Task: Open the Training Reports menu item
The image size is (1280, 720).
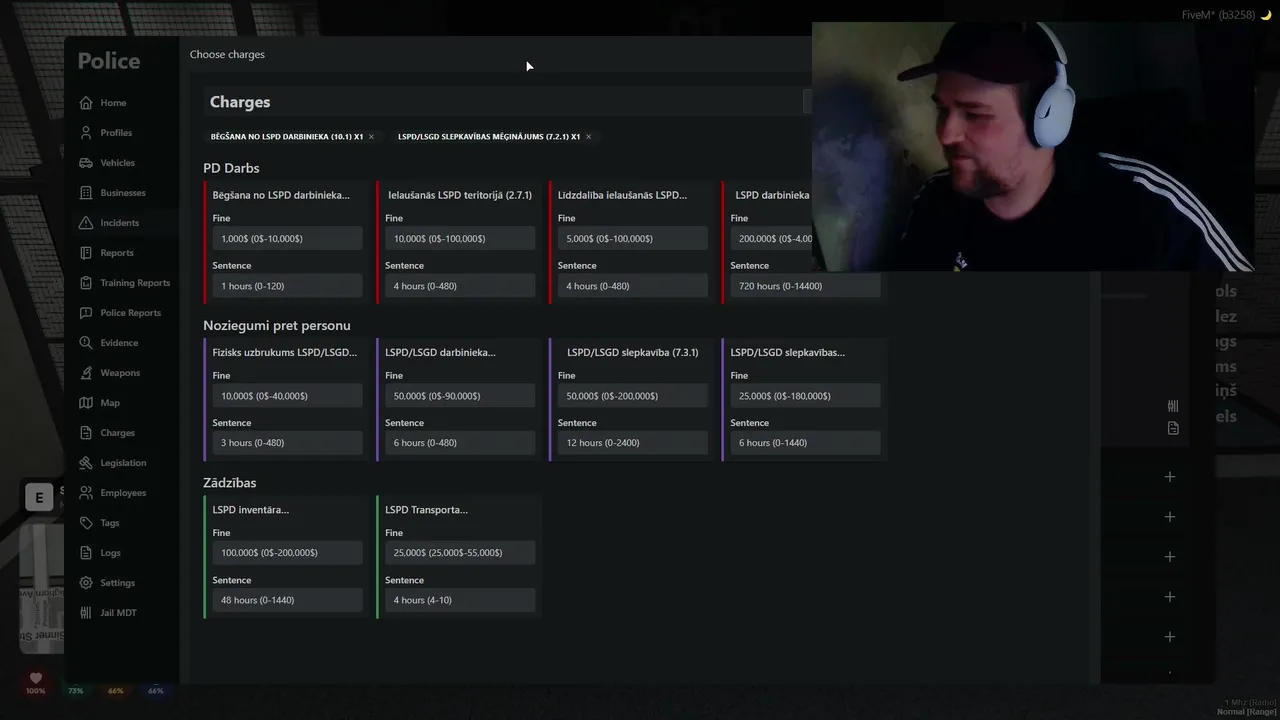Action: point(135,283)
